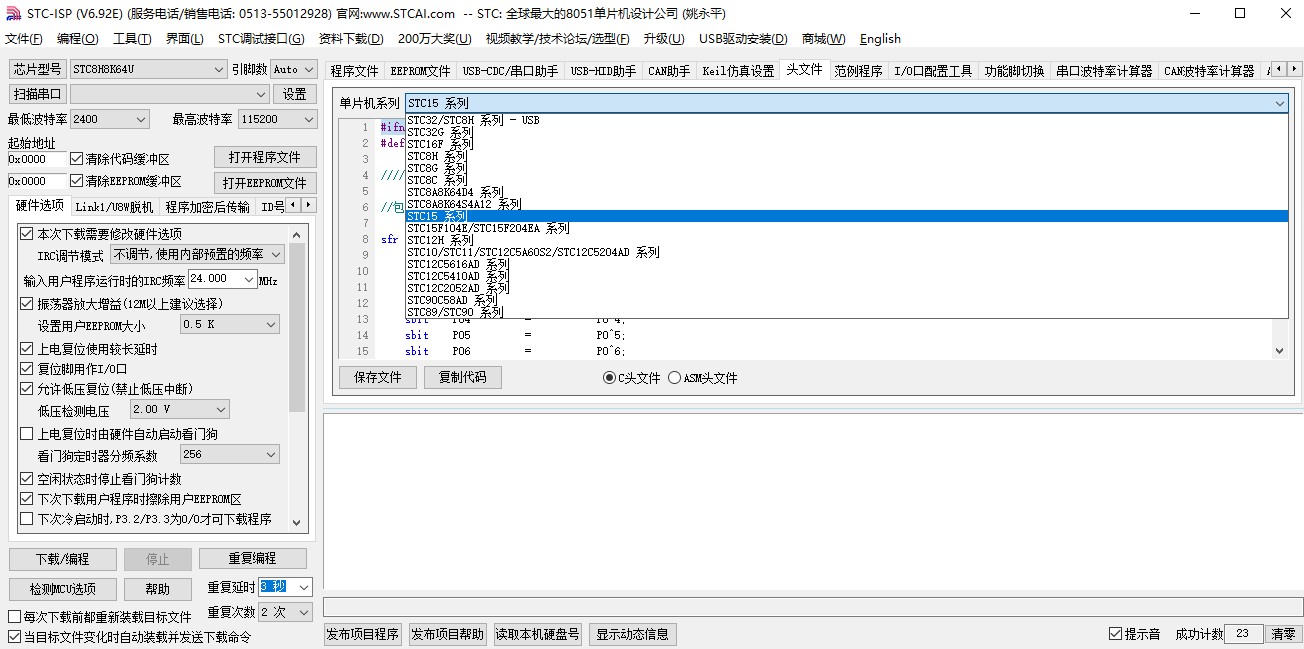Click 读取本机硬盘号 button

click(x=538, y=634)
